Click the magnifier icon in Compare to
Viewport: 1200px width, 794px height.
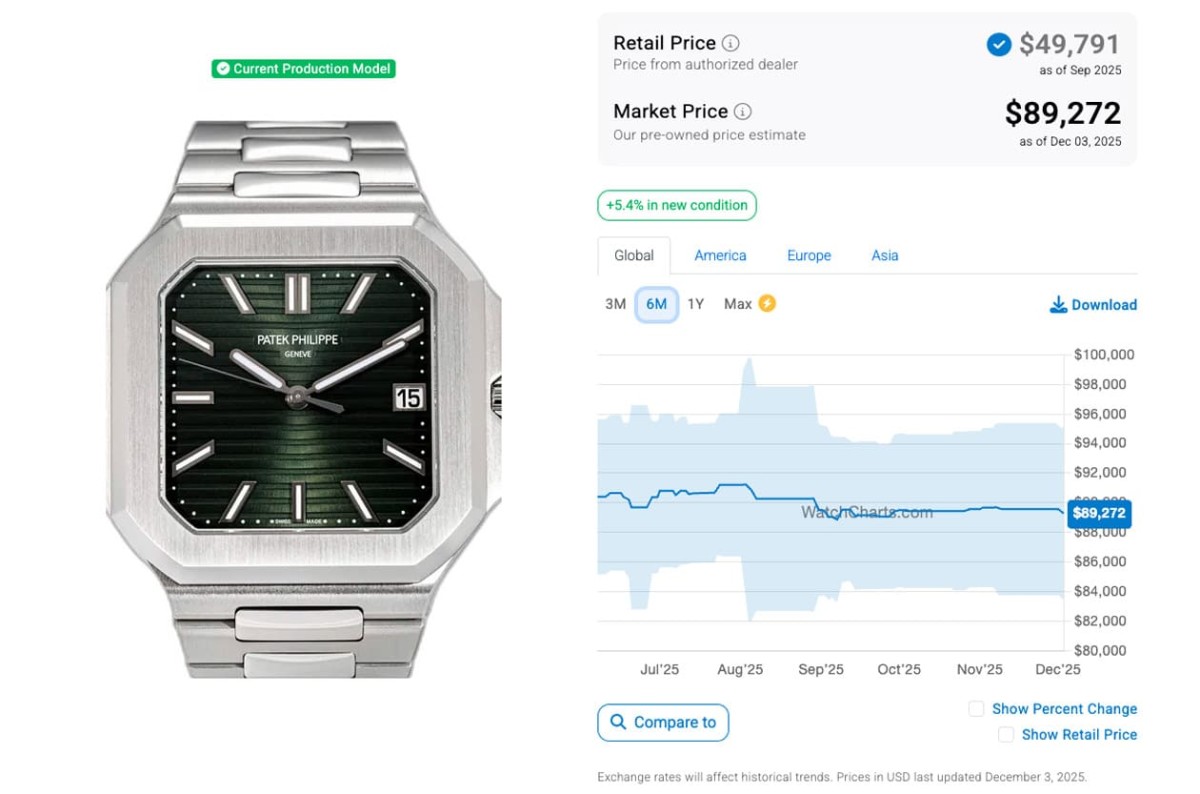point(618,722)
